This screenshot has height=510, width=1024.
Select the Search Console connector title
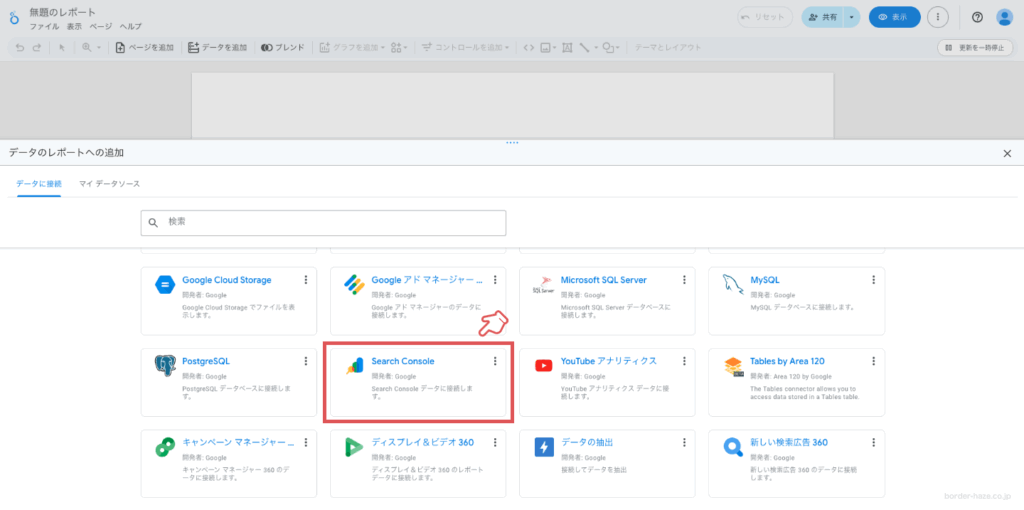(x=403, y=361)
